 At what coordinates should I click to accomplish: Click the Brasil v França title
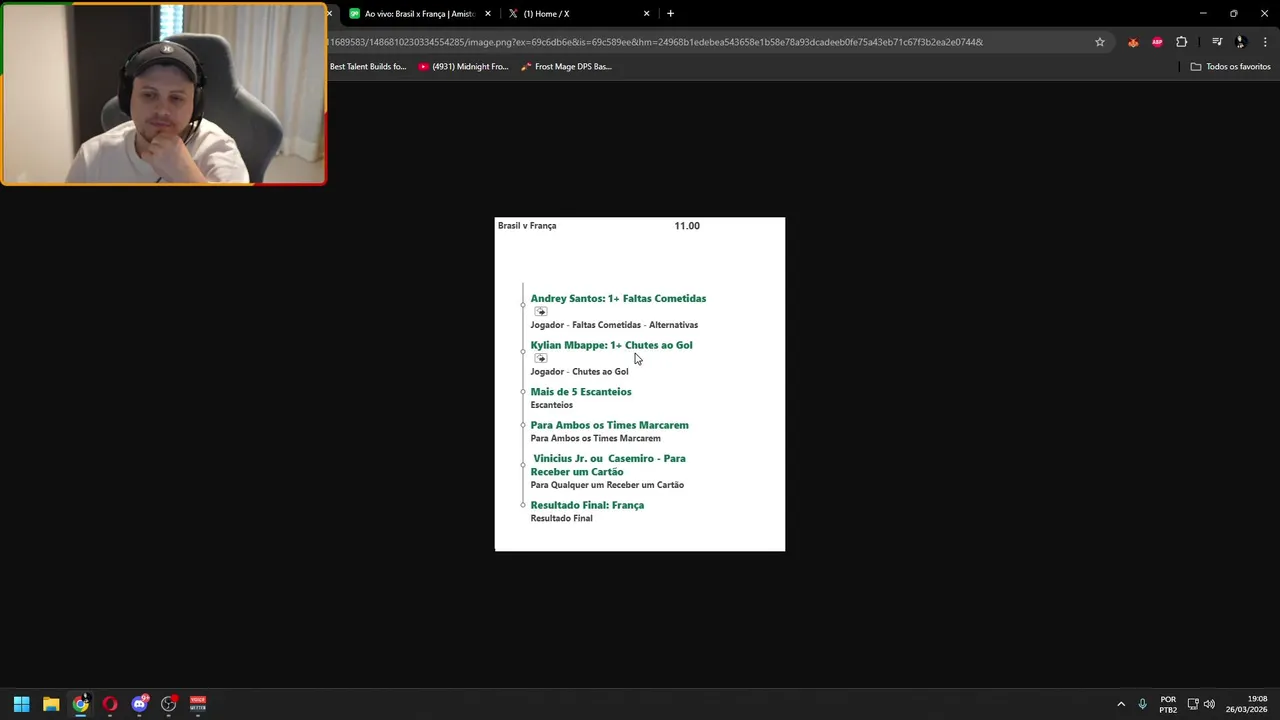coord(527,226)
